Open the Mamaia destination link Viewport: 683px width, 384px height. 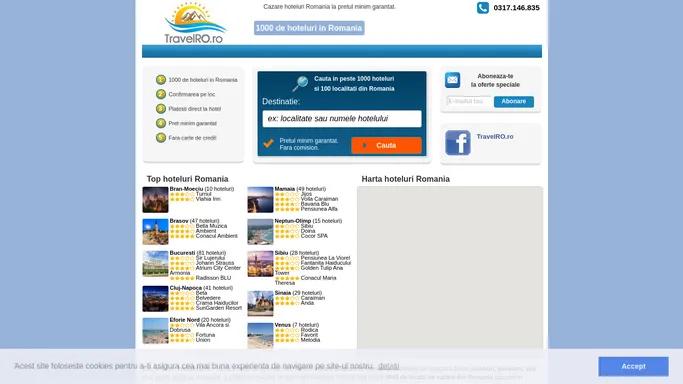pos(285,189)
